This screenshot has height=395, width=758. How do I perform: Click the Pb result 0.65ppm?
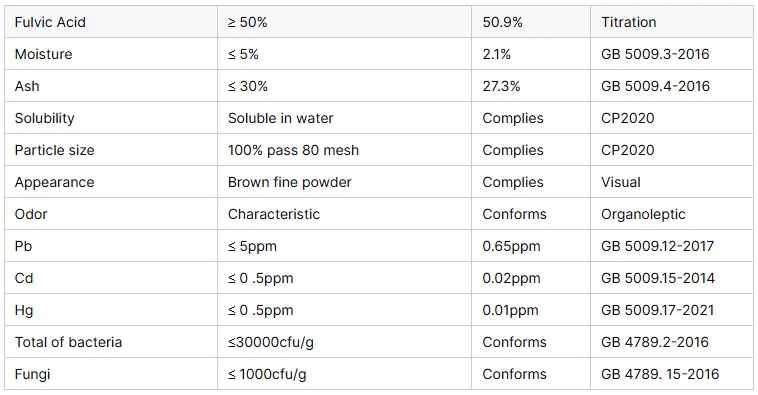point(511,246)
